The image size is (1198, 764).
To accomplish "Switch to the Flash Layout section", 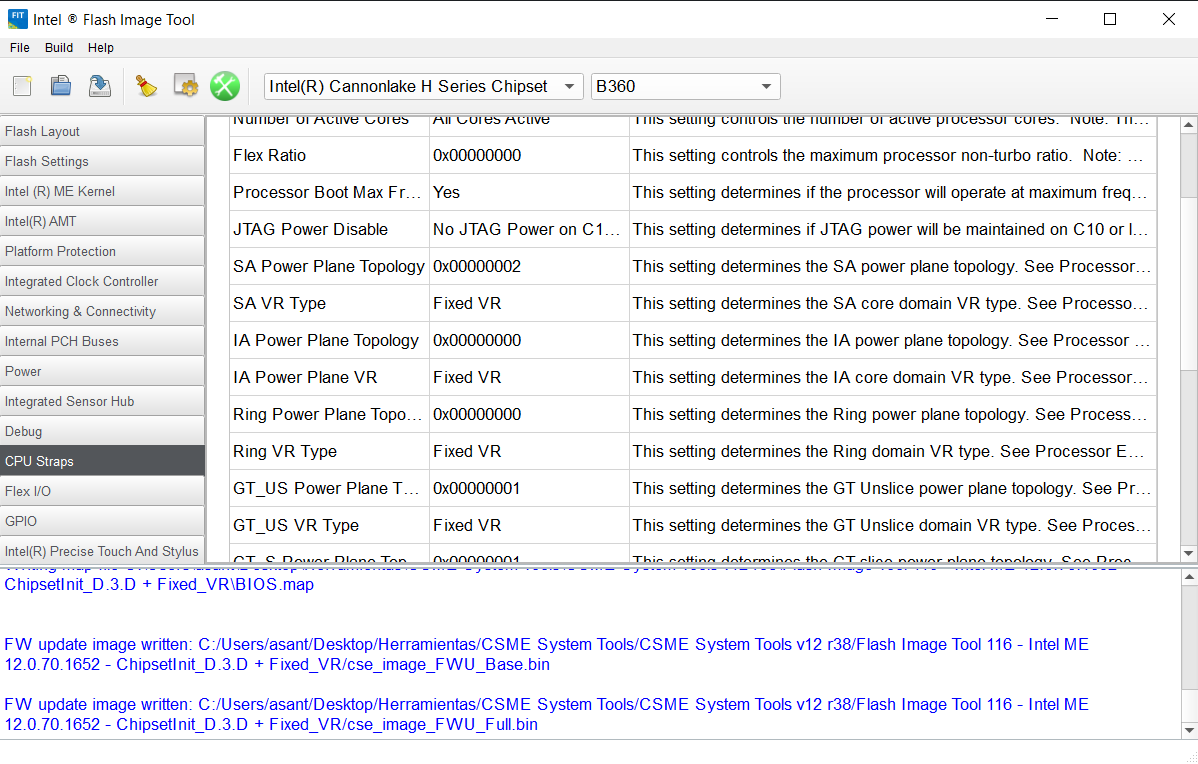I will (x=102, y=131).
